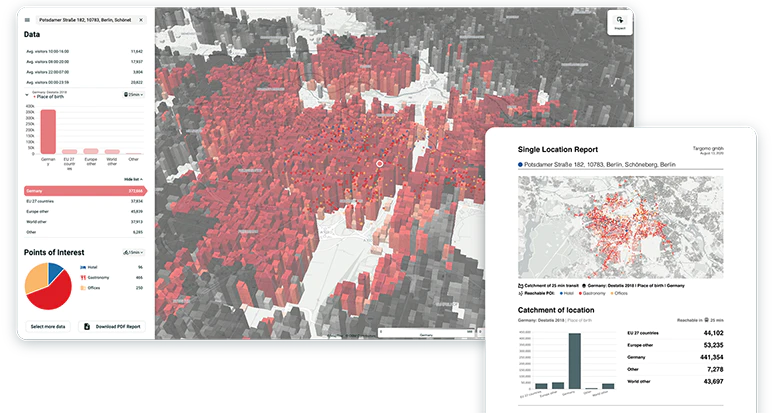Click the Hotel bed icon in POI legend

pyautogui.click(x=82, y=267)
